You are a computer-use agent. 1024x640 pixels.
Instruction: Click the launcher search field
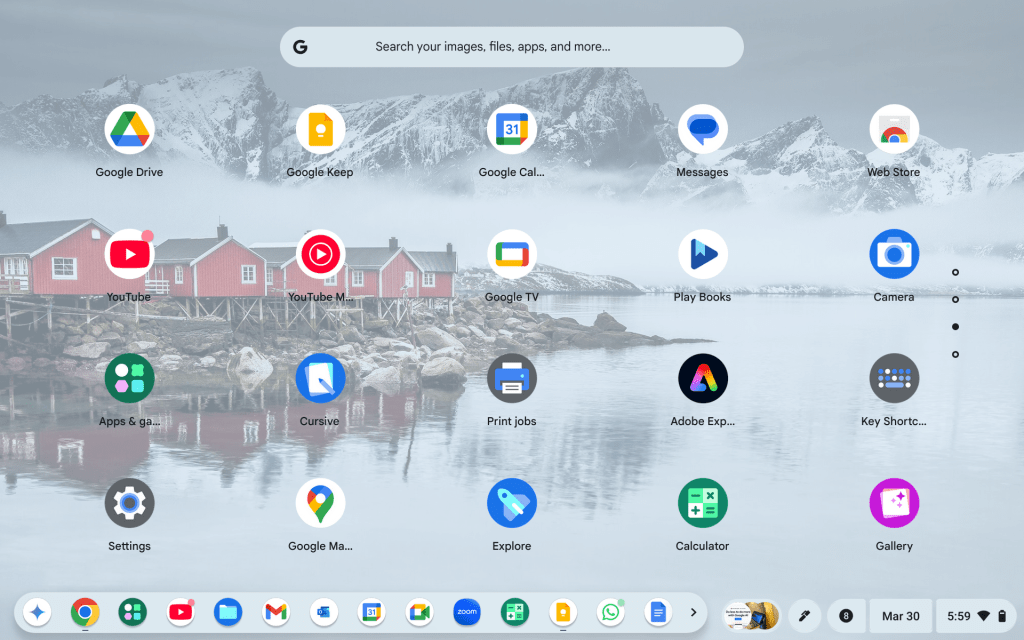click(511, 47)
